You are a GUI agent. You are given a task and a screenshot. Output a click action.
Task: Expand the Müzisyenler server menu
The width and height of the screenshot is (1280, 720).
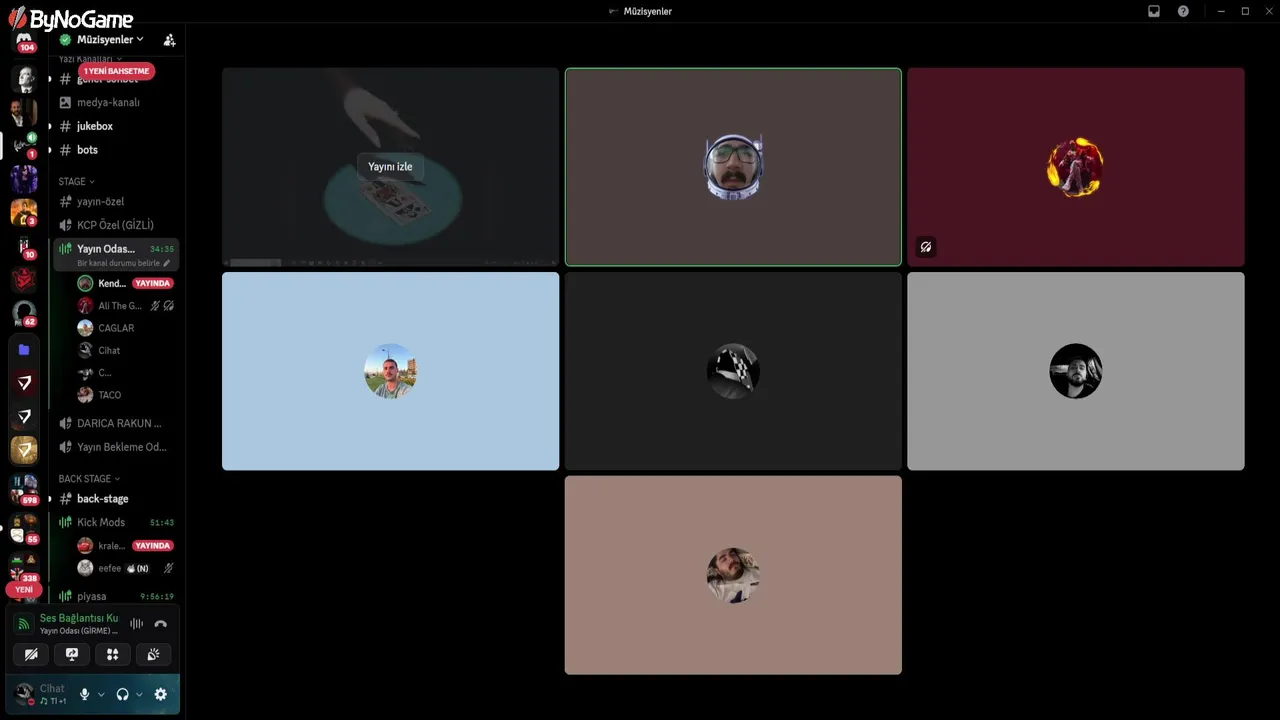pyautogui.click(x=110, y=40)
